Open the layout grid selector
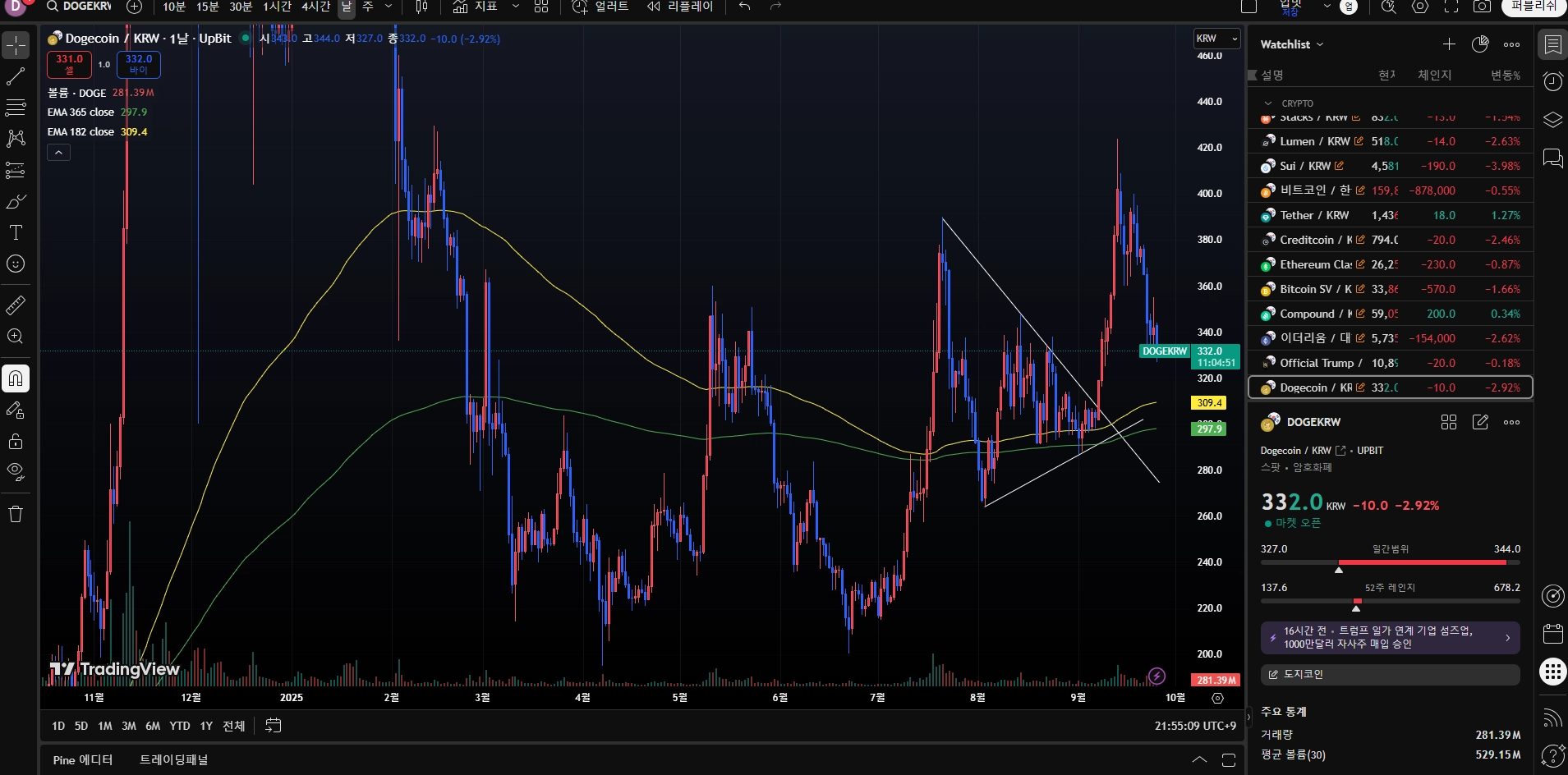Screen dimensions: 1568x775 tap(541, 7)
